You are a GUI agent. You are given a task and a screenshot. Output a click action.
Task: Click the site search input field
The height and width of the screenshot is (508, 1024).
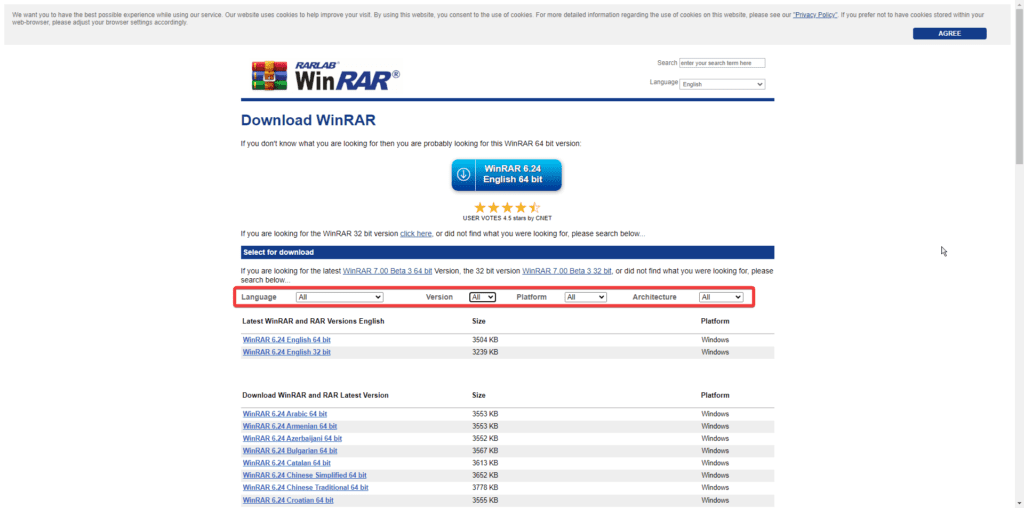point(722,63)
